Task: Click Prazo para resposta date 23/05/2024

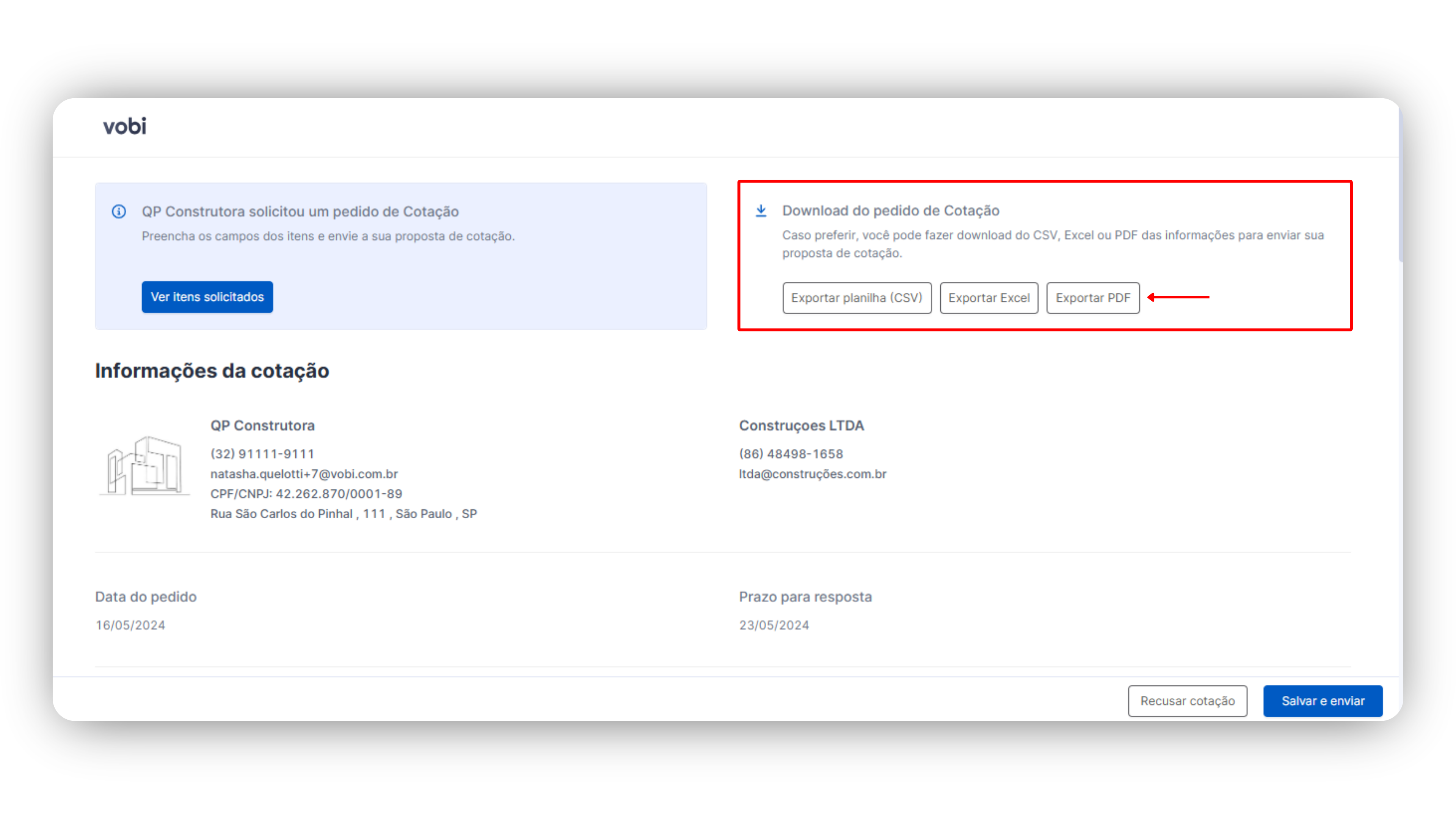Action: [774, 625]
